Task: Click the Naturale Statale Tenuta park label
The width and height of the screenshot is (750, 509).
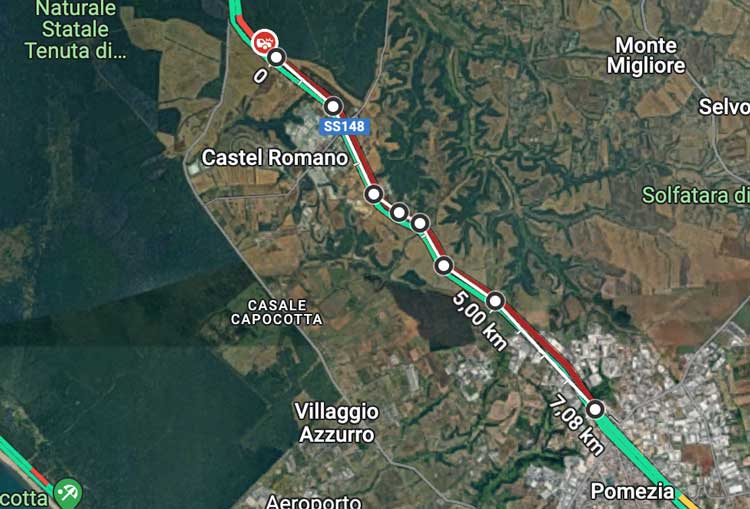Action: pos(76,30)
